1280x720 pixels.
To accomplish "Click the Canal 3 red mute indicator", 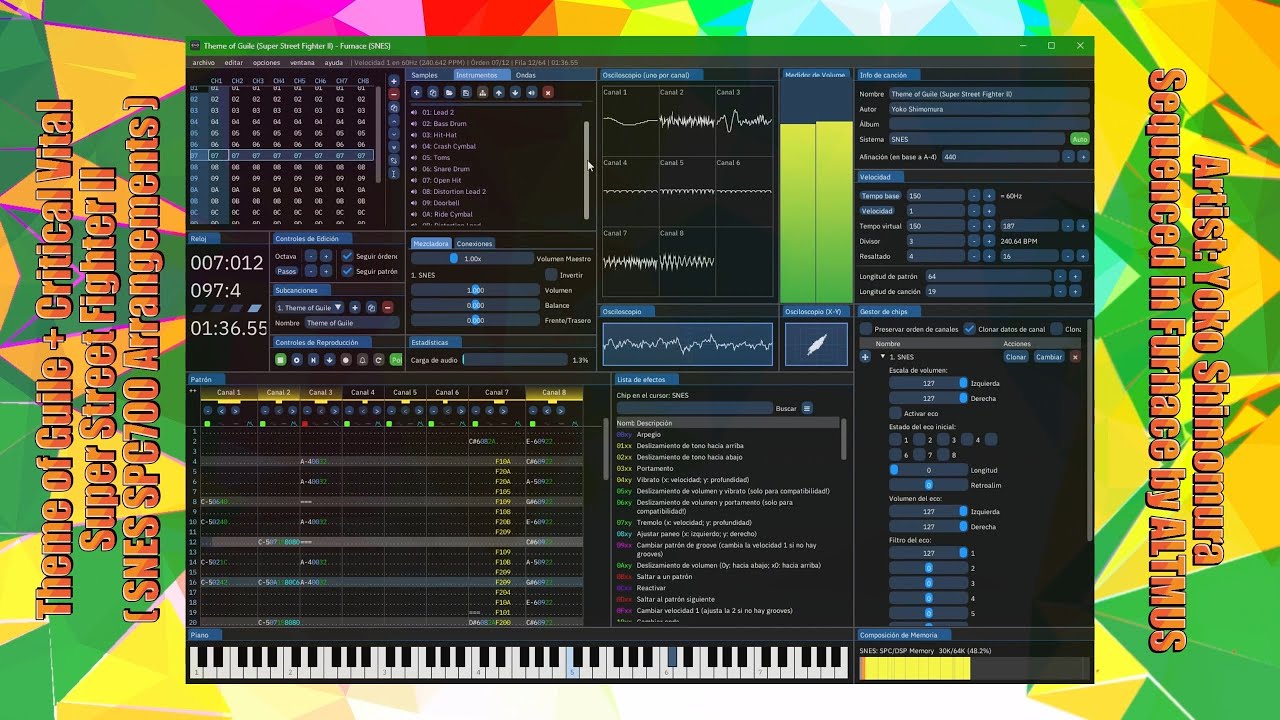I will click(x=305, y=424).
